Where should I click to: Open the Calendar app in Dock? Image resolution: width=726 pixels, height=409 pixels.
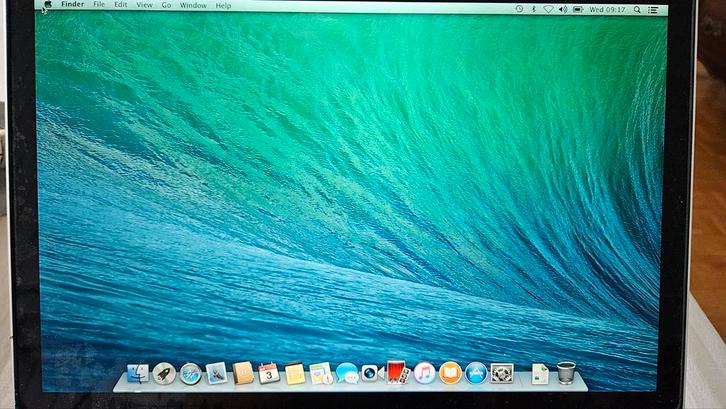[x=268, y=374]
